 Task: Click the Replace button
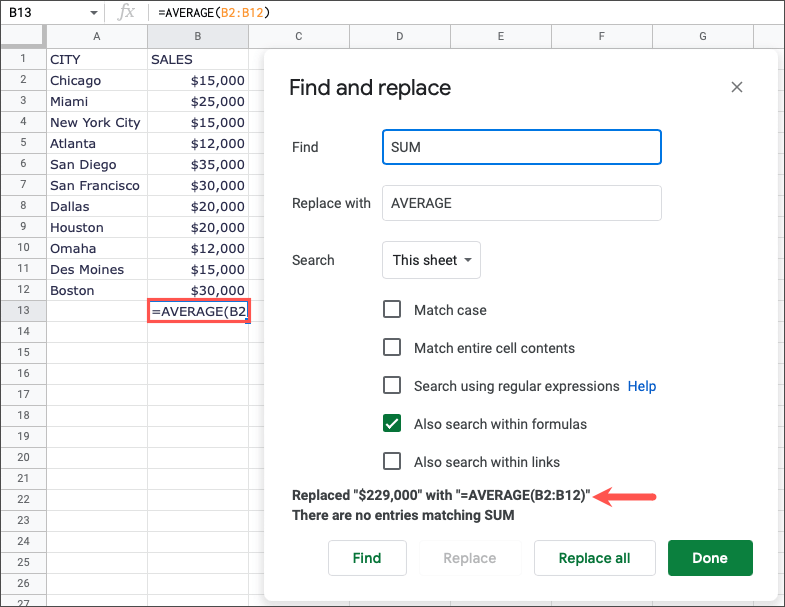(470, 558)
